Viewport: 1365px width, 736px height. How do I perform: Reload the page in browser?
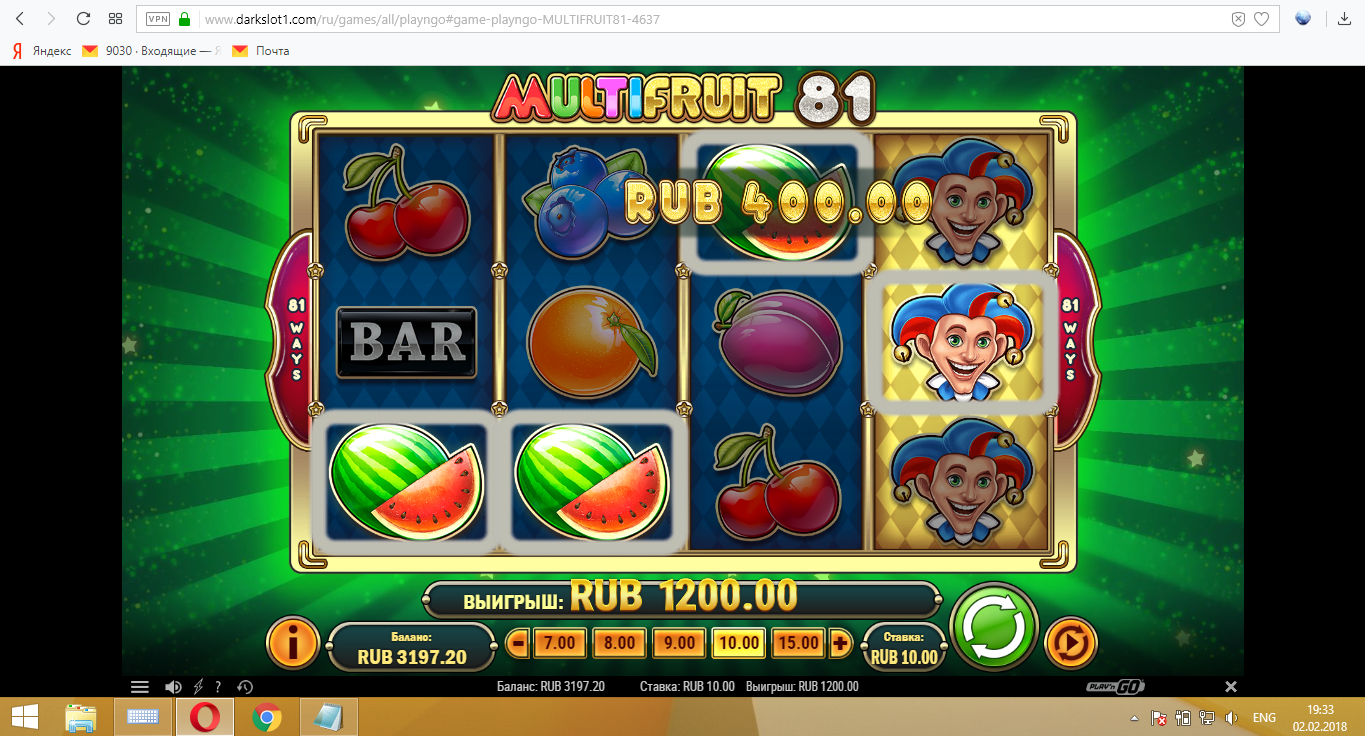[x=83, y=19]
